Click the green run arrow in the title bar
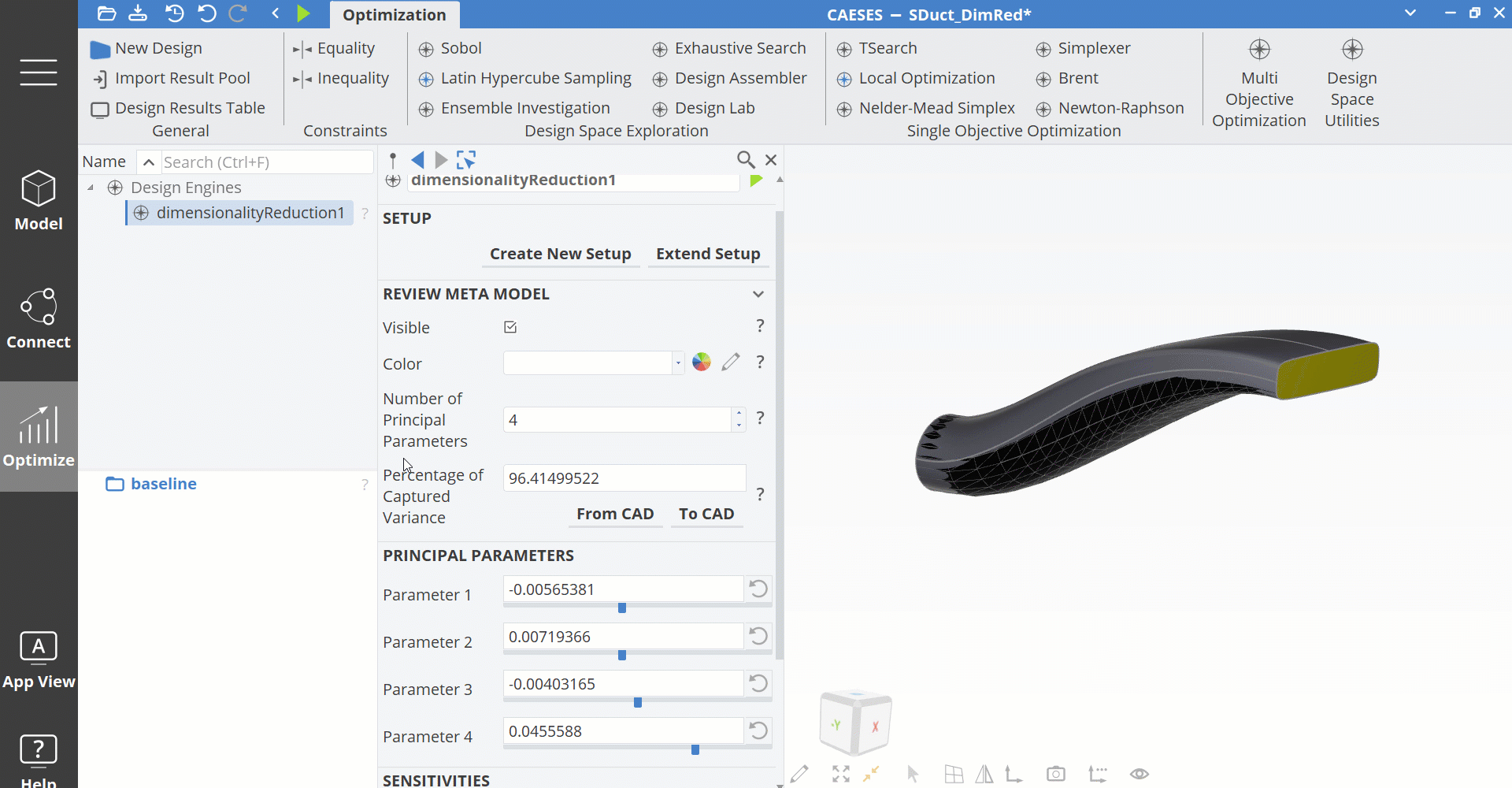 click(x=303, y=13)
